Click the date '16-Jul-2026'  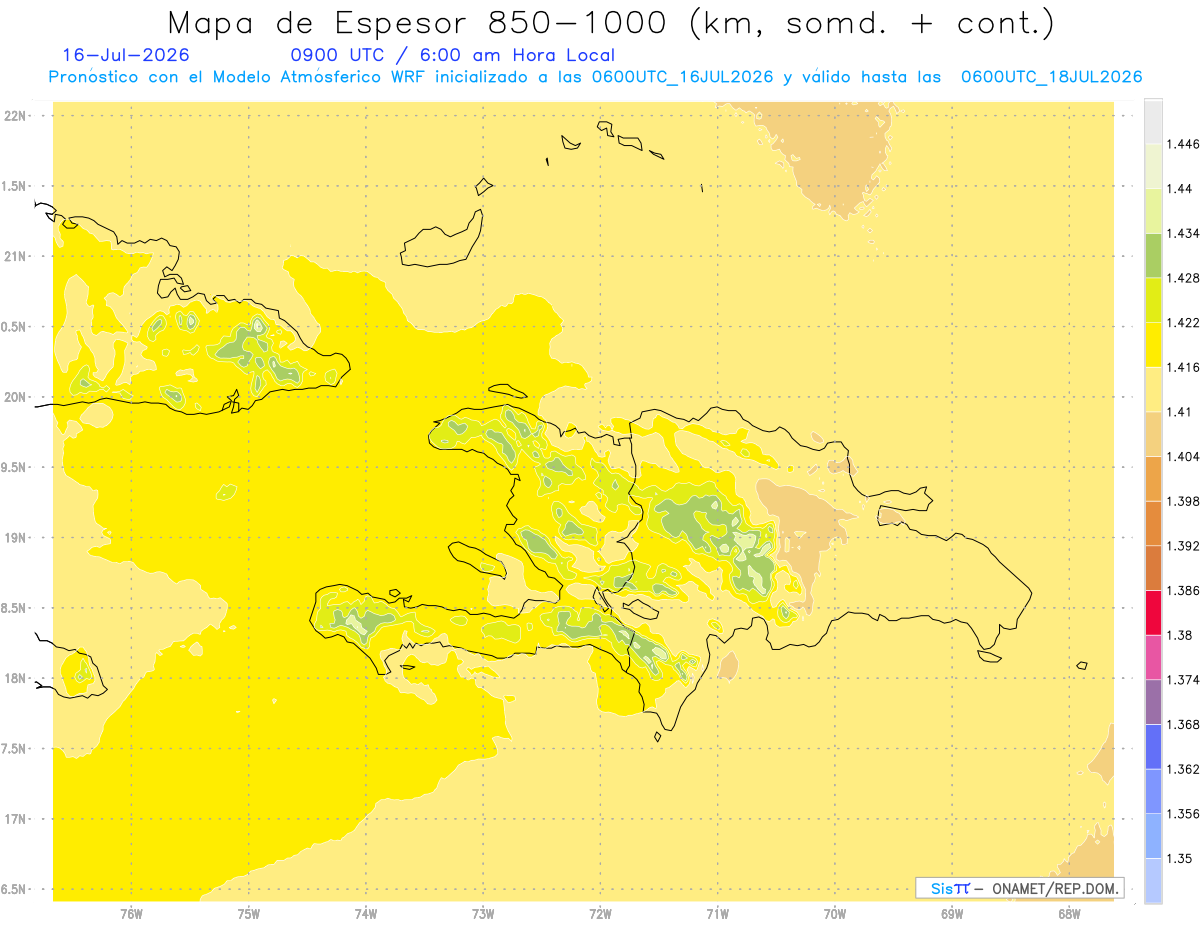click(x=126, y=55)
